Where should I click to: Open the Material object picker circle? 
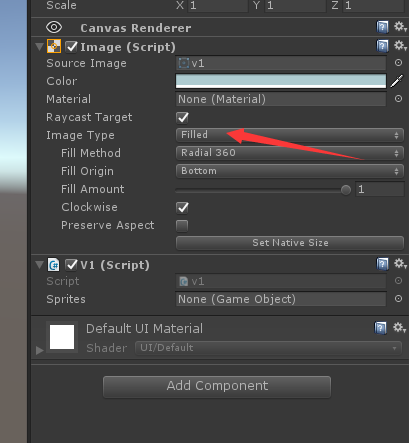tap(398, 99)
